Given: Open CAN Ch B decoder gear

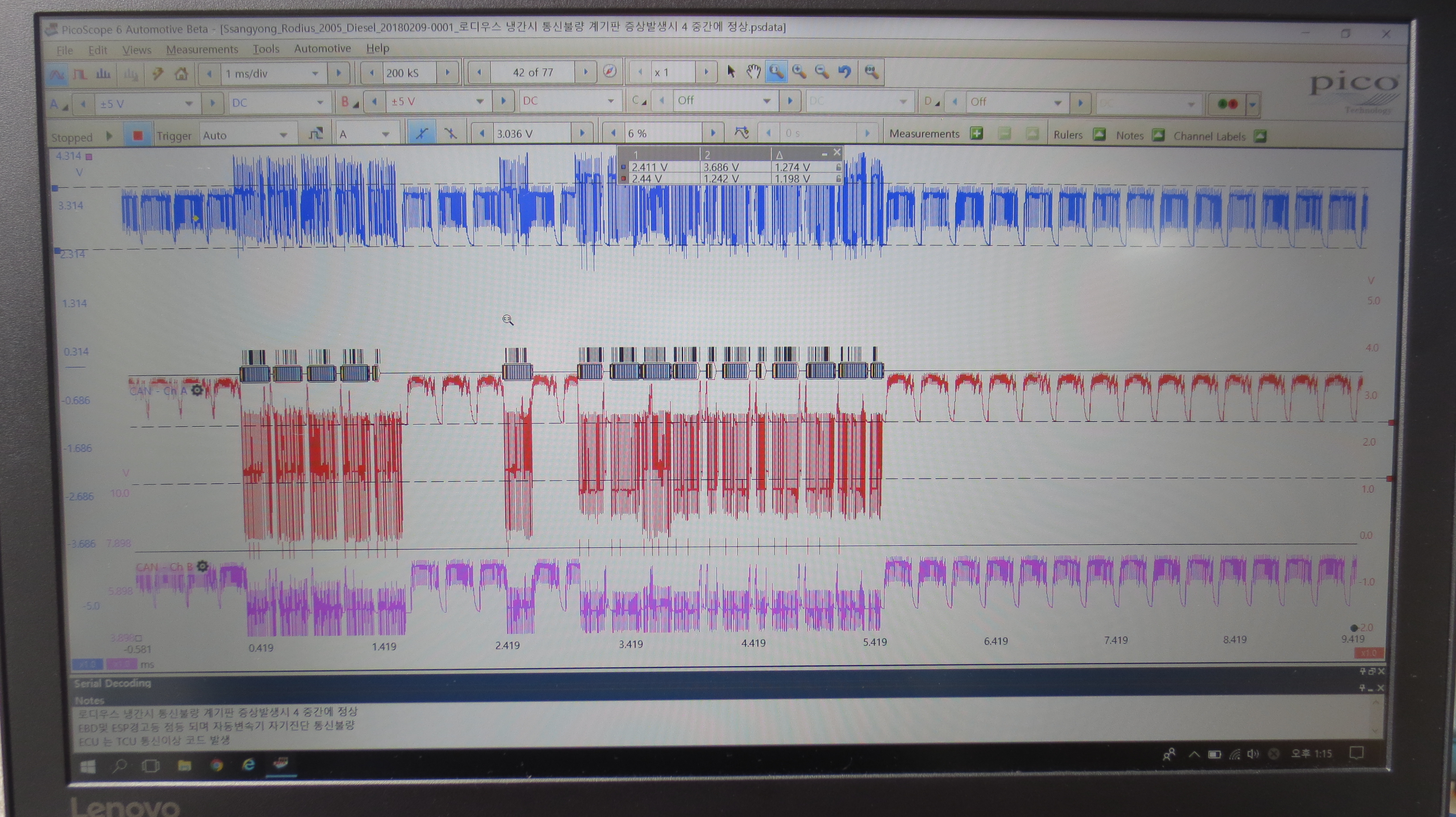Looking at the screenshot, I should (x=203, y=565).
